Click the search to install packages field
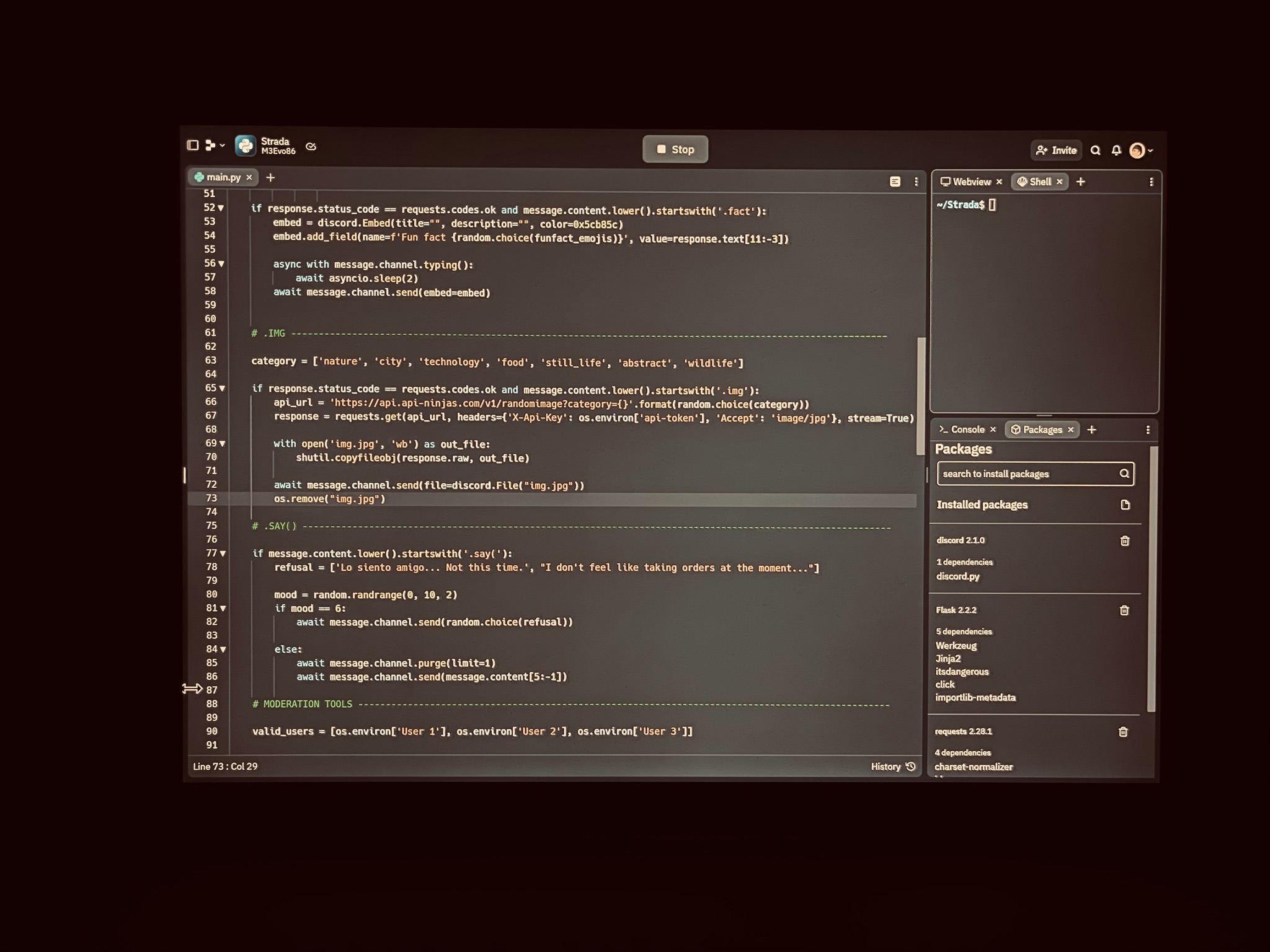 (1028, 474)
